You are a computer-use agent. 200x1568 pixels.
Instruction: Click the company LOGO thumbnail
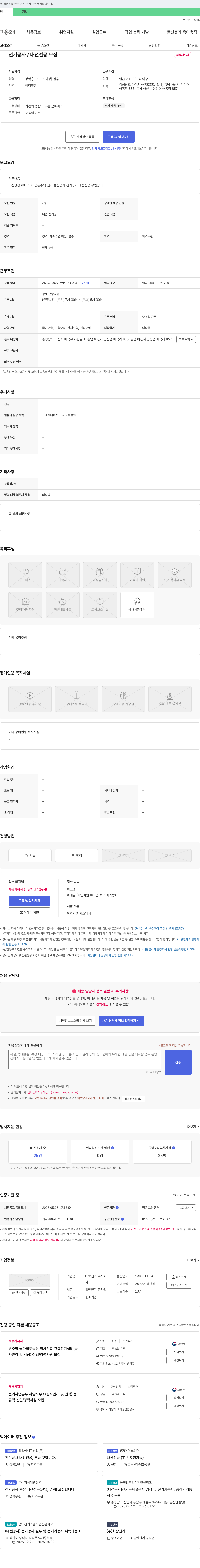[29, 1280]
